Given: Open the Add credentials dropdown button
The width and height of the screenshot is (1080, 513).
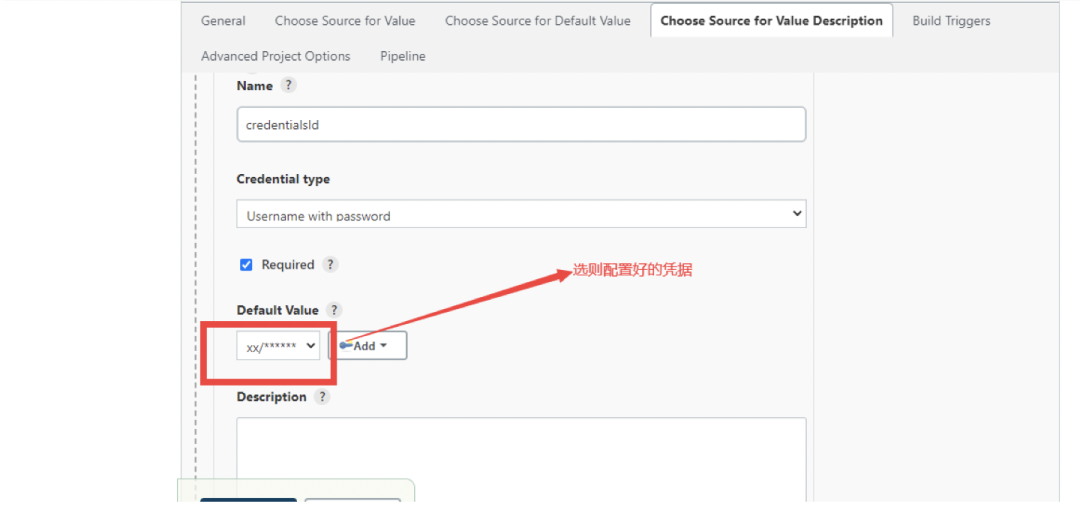Looking at the screenshot, I should tap(368, 346).
